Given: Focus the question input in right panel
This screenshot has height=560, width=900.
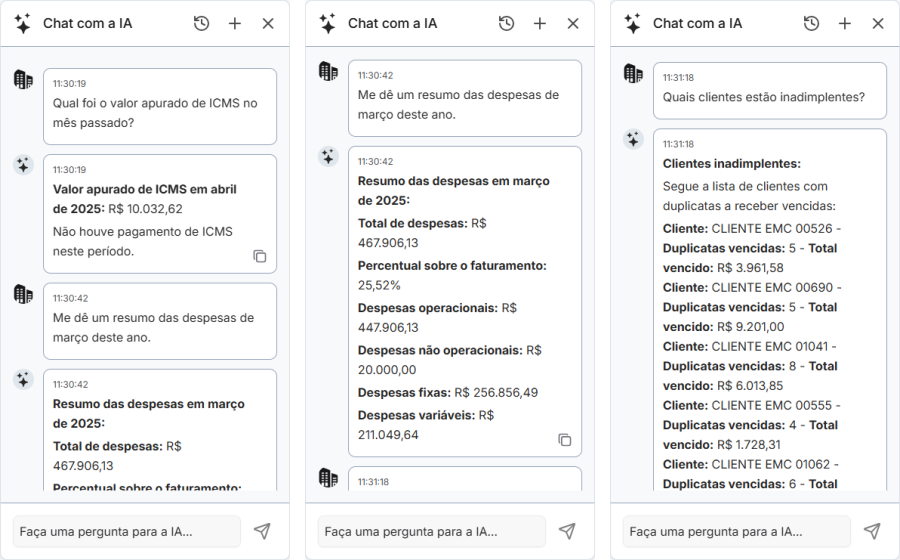Looking at the screenshot, I should (x=736, y=531).
